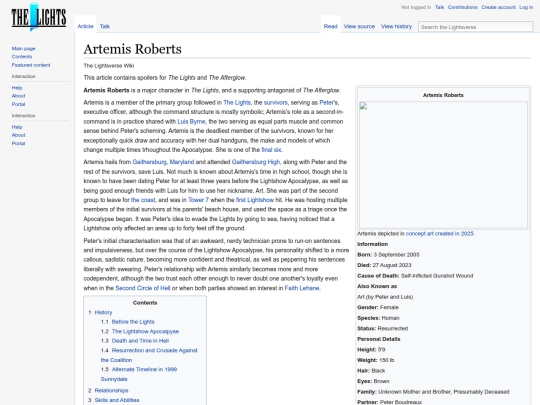The height and width of the screenshot is (405, 540).
Task: Jump to The Lightshow Apocalypse subsection
Action: 145,331
